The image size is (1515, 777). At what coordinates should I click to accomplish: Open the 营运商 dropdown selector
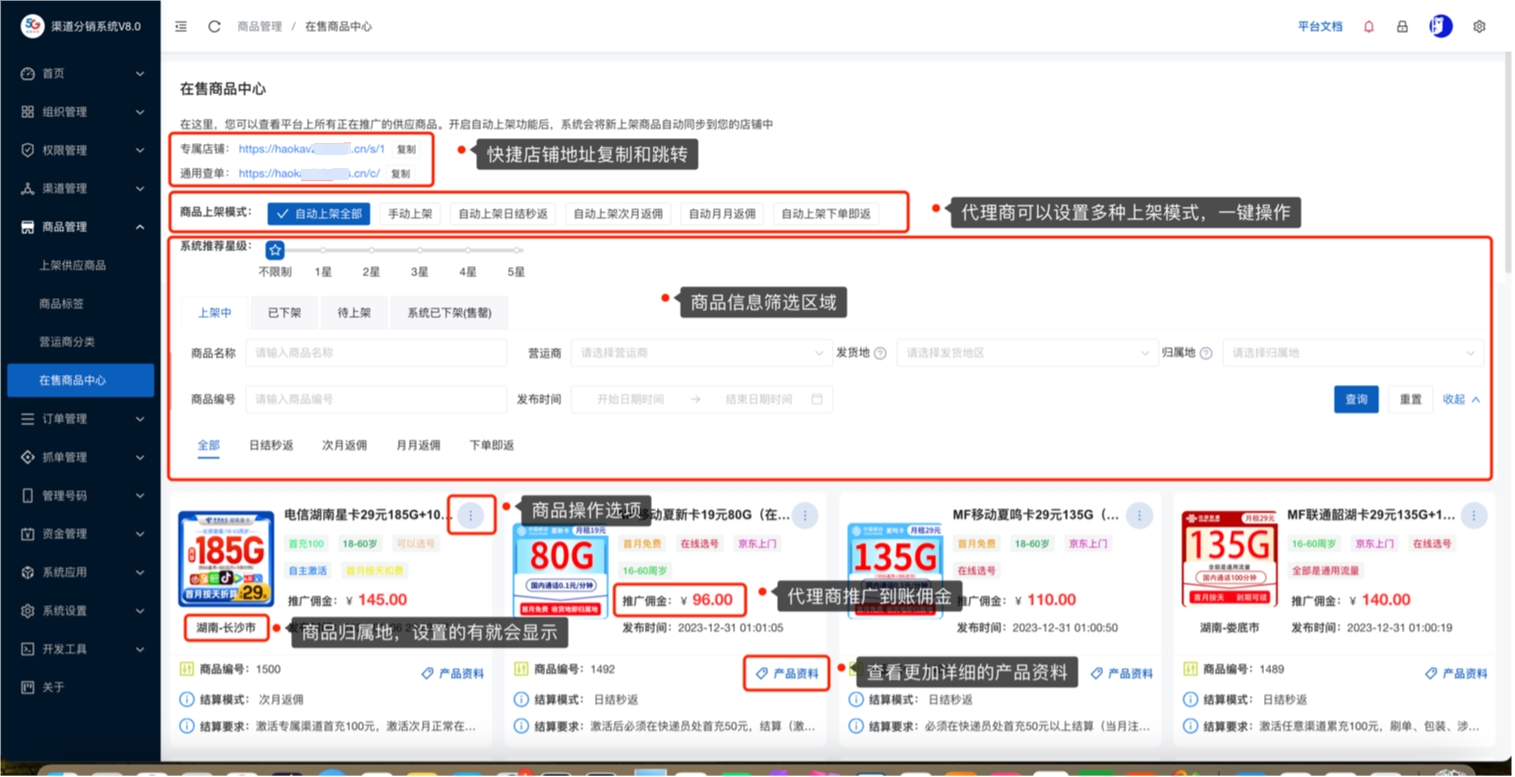[x=701, y=353]
